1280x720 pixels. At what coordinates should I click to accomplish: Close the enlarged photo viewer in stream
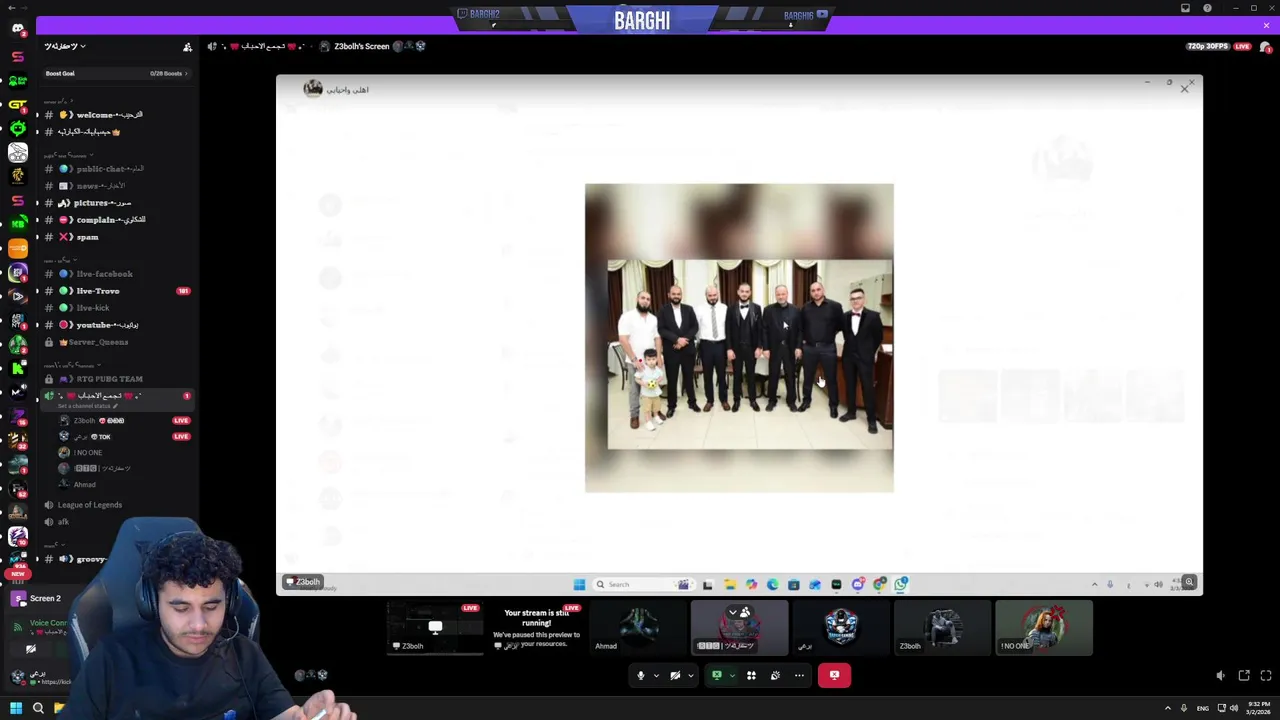tap(1185, 89)
